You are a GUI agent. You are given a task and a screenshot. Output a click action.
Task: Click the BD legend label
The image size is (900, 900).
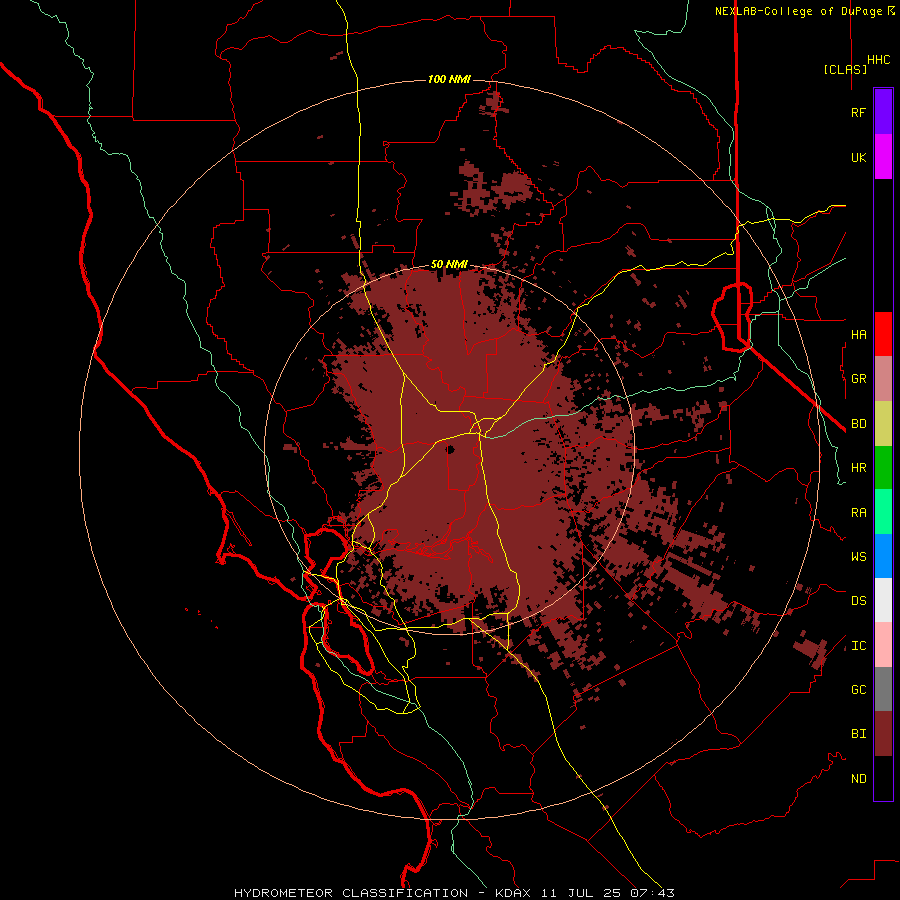pos(858,424)
